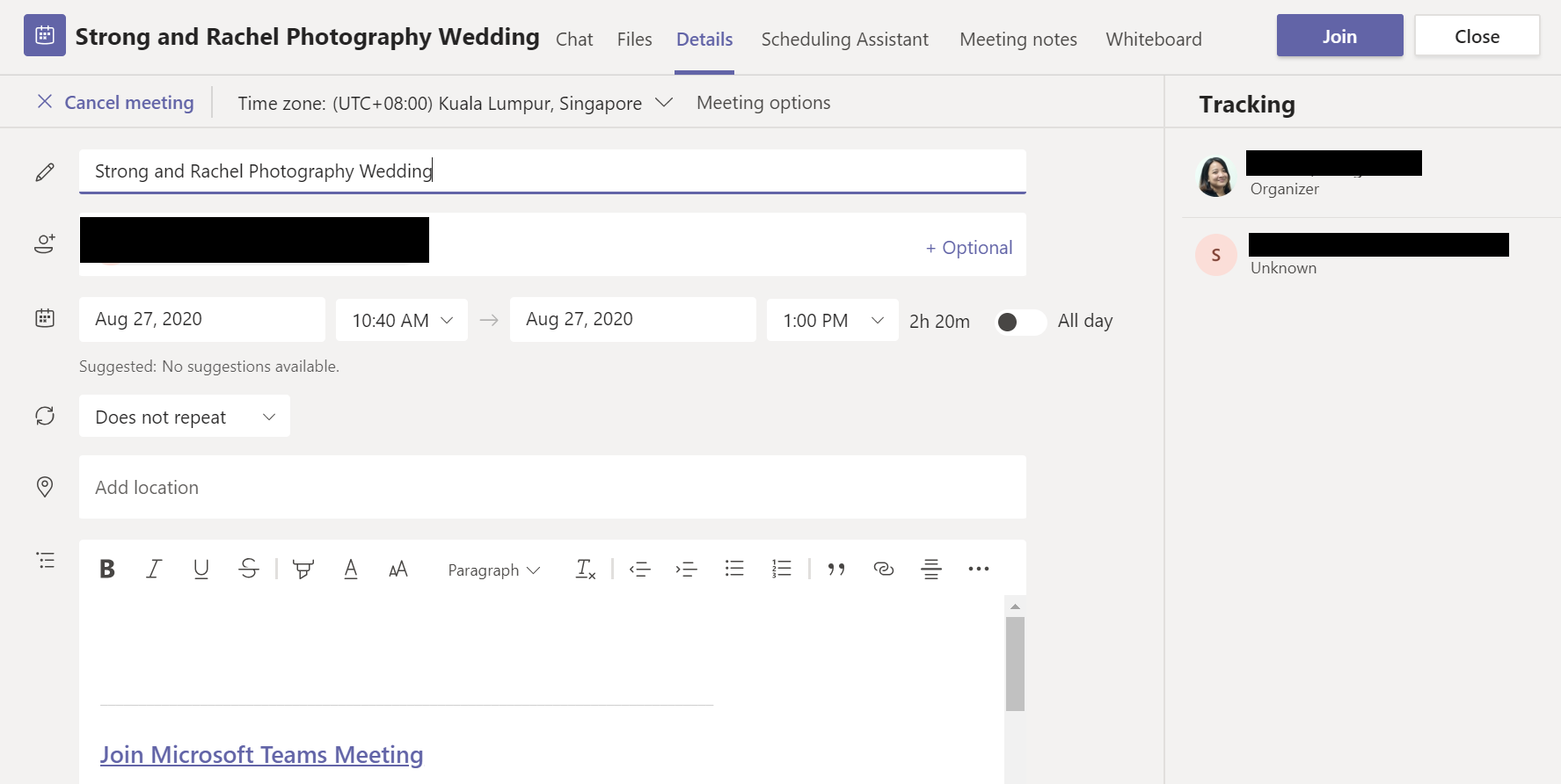Join the meeting
Image resolution: width=1561 pixels, height=784 pixels.
1340,36
